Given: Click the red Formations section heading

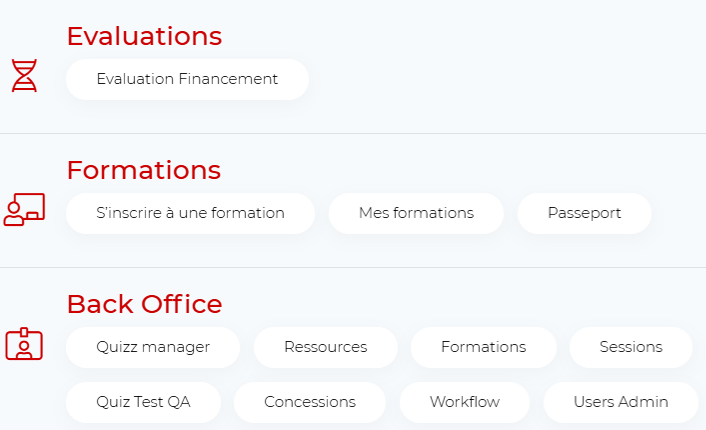Looking at the screenshot, I should [143, 170].
